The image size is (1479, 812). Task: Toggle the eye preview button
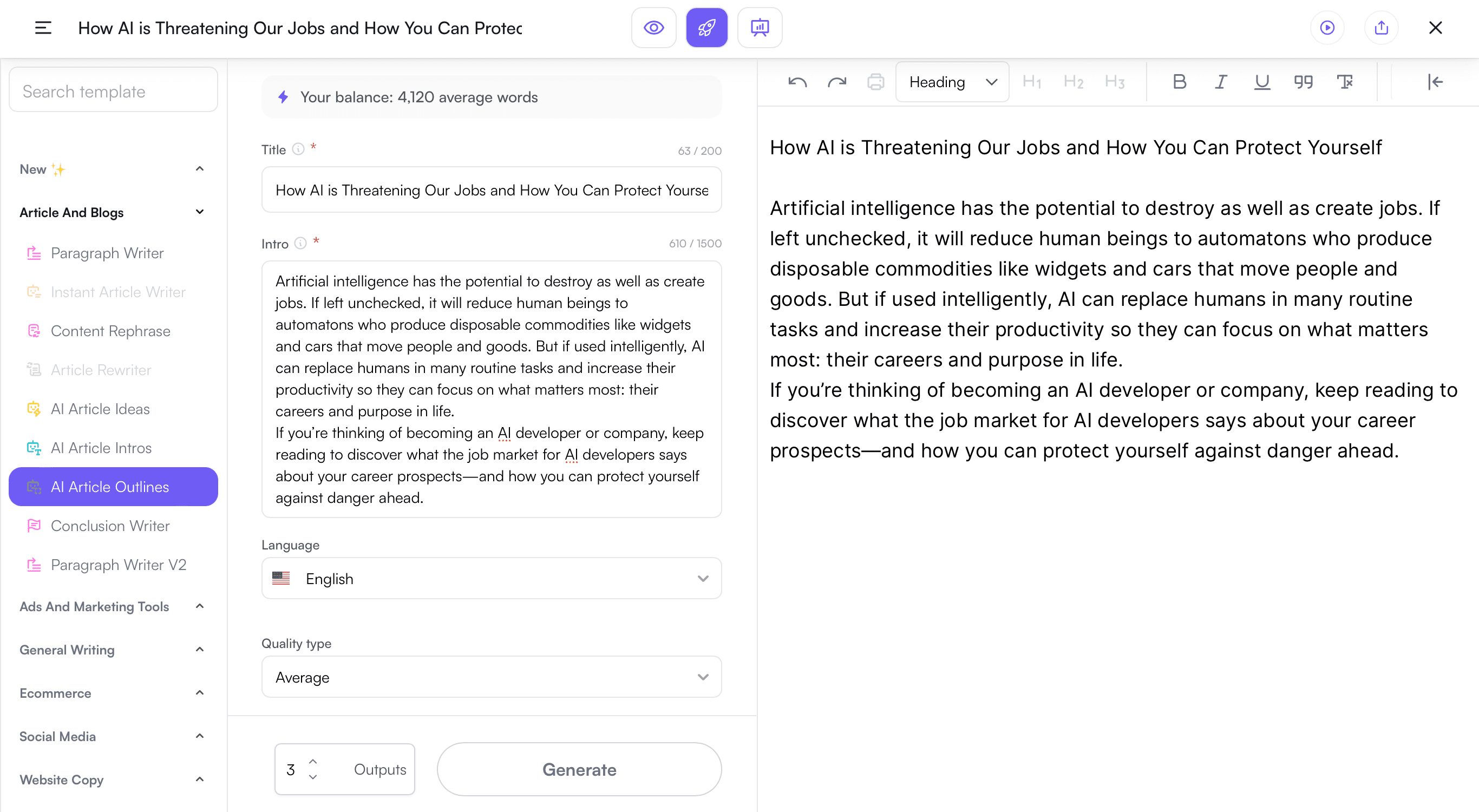click(653, 28)
